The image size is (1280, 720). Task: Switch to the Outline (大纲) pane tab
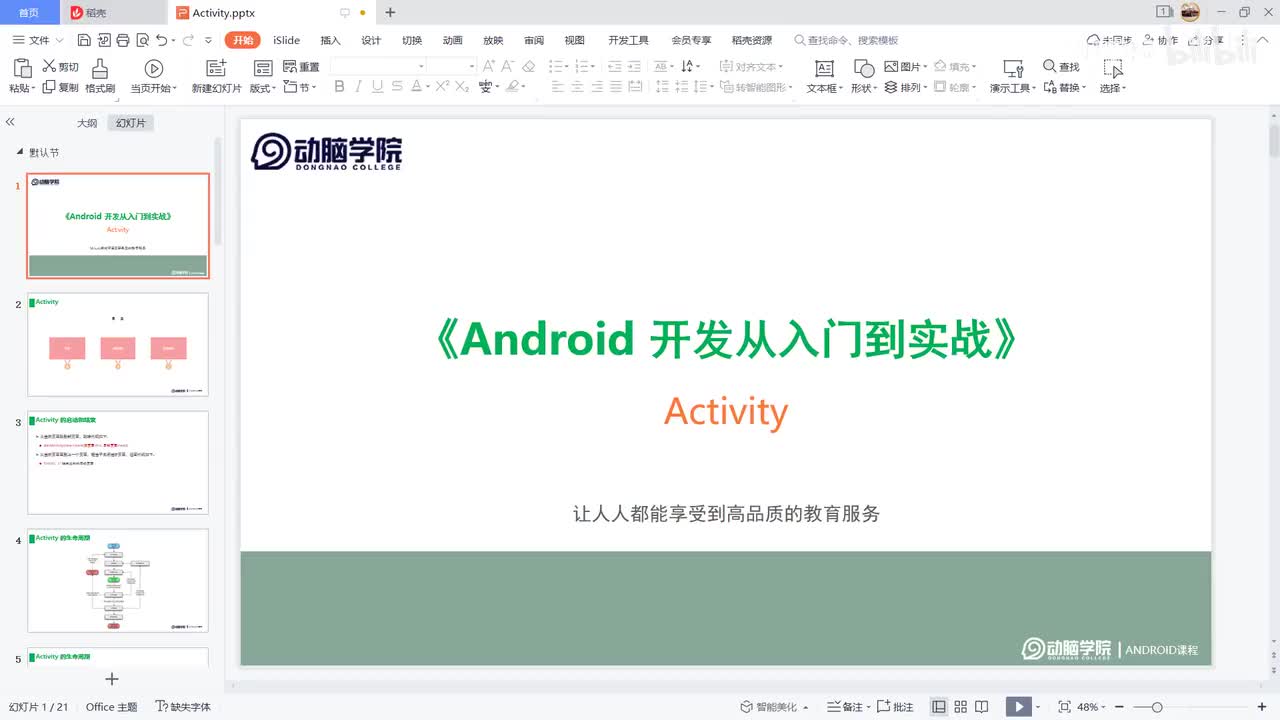(87, 123)
